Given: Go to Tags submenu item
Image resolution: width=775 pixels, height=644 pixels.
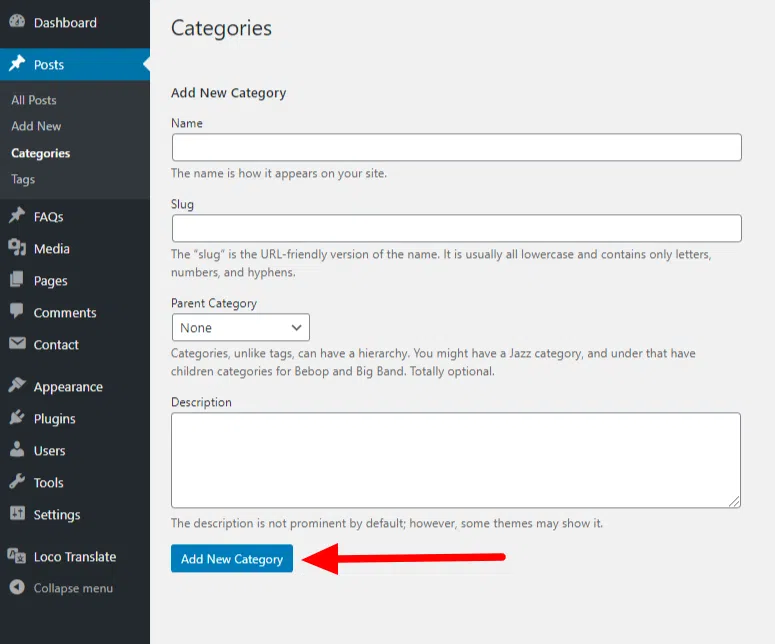Looking at the screenshot, I should point(23,179).
